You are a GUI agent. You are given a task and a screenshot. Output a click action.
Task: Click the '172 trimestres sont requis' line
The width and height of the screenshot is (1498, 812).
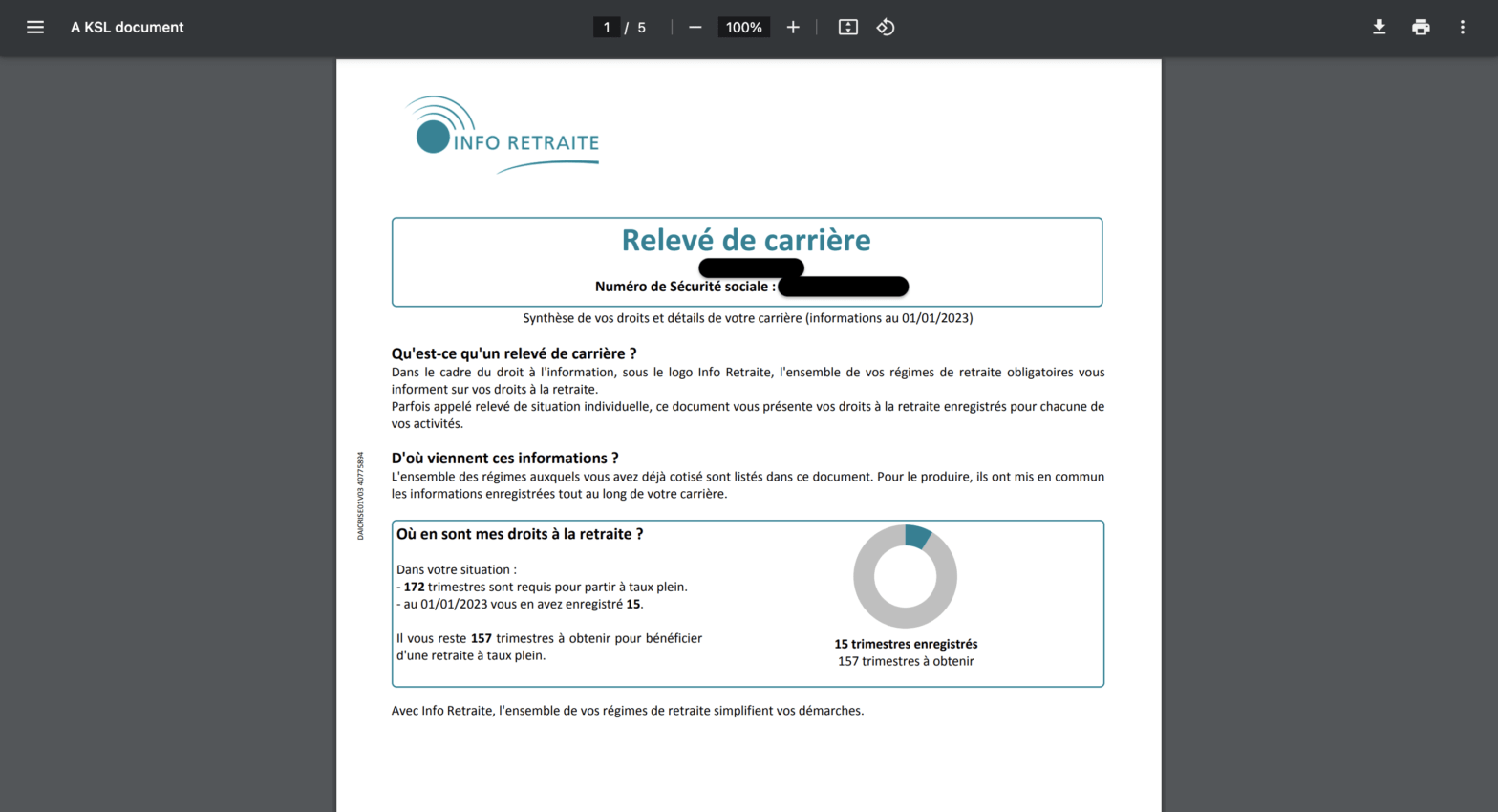click(x=542, y=587)
